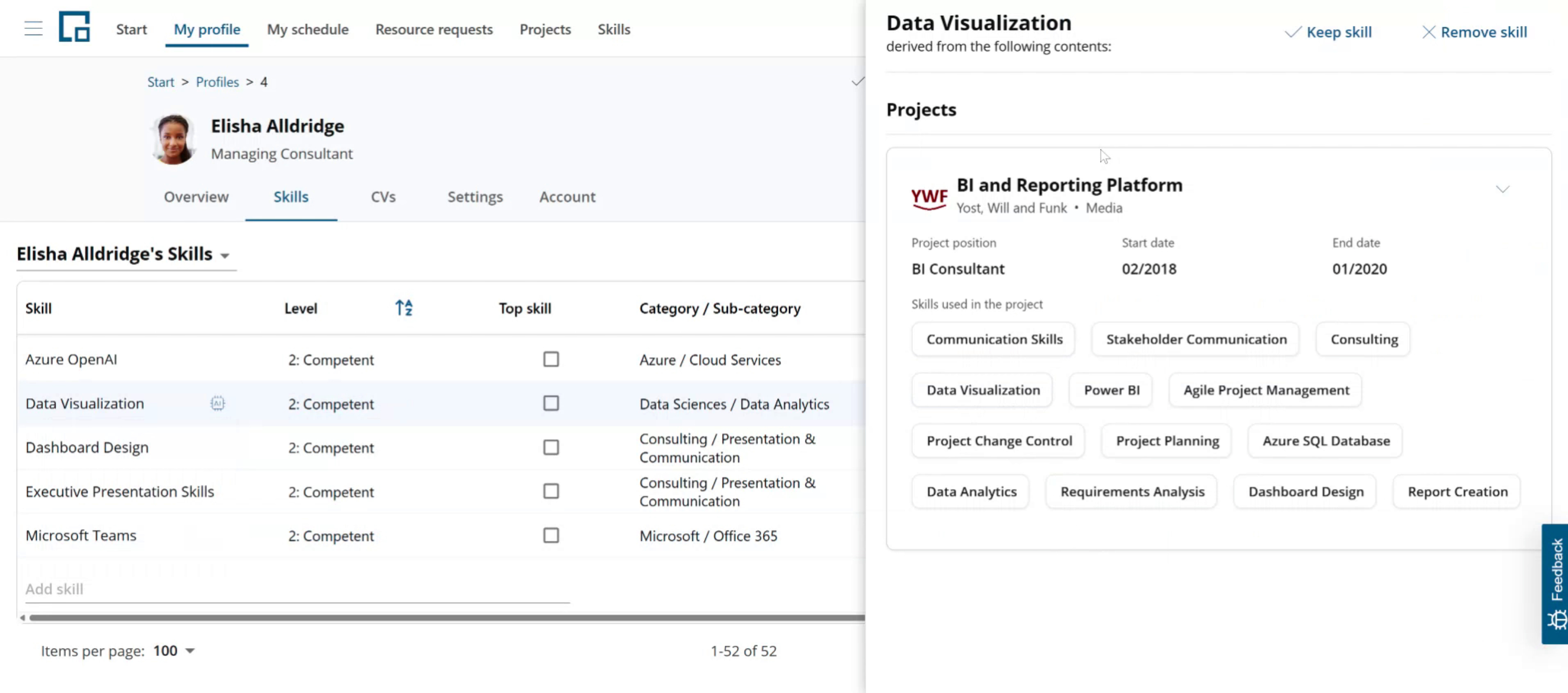
Task: Select the Power BI skill chip
Action: click(1111, 389)
